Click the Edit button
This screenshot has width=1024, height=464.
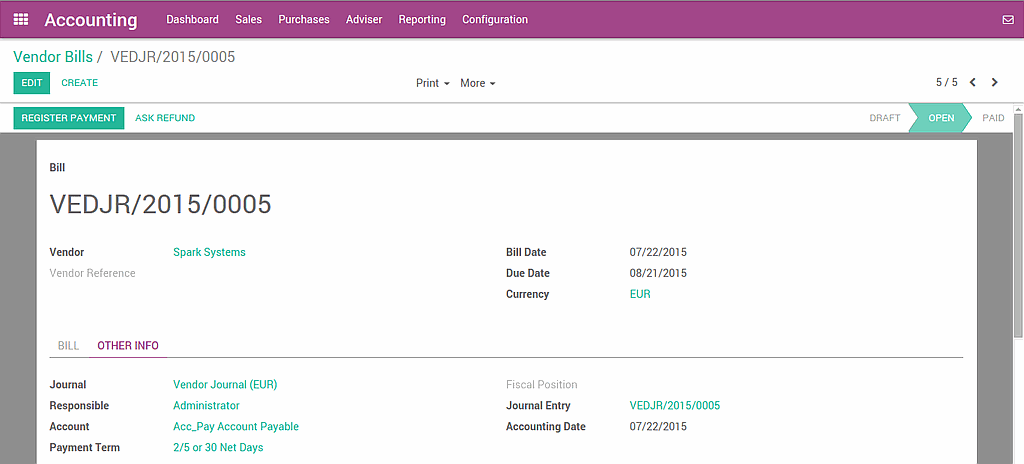[x=31, y=83]
